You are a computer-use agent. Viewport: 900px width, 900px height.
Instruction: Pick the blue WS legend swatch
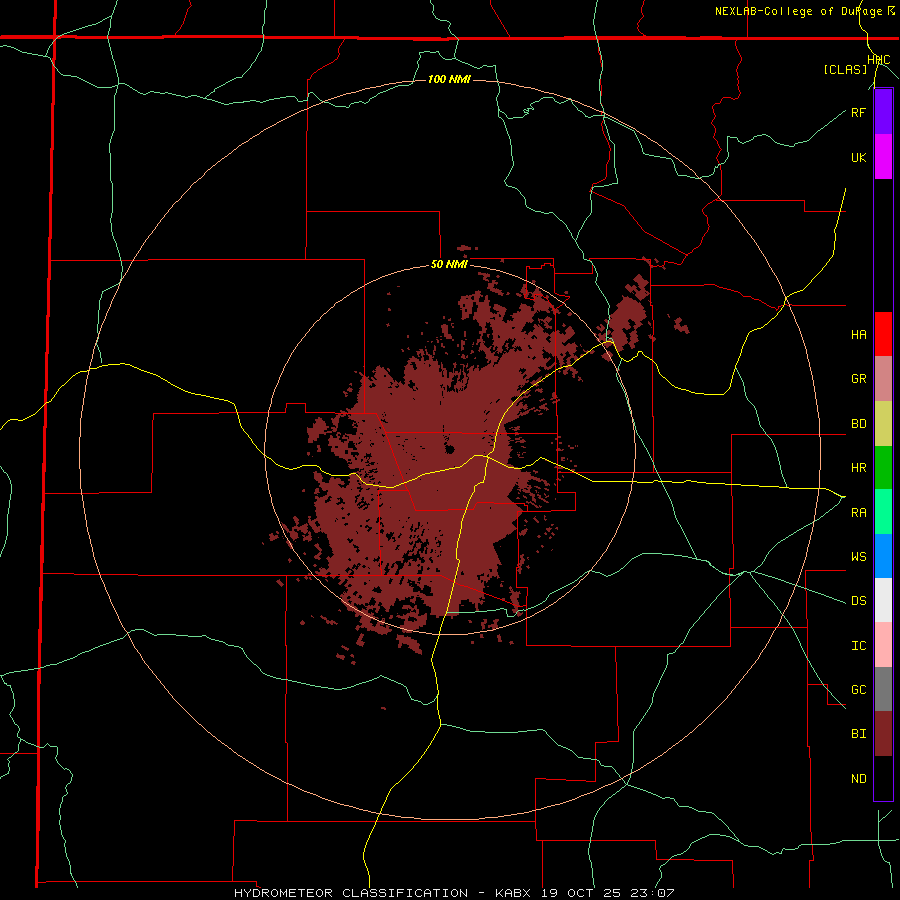pyautogui.click(x=883, y=556)
